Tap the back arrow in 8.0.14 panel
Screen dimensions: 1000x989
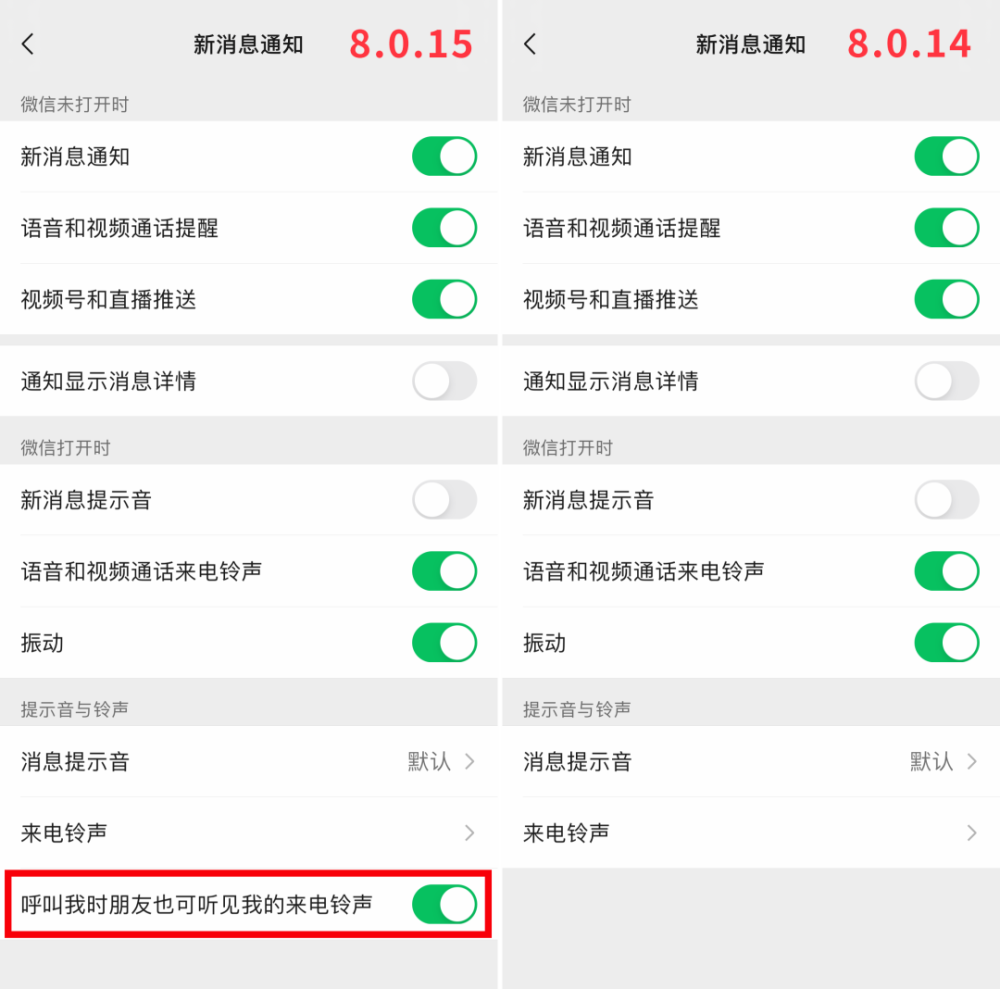pyautogui.click(x=530, y=44)
